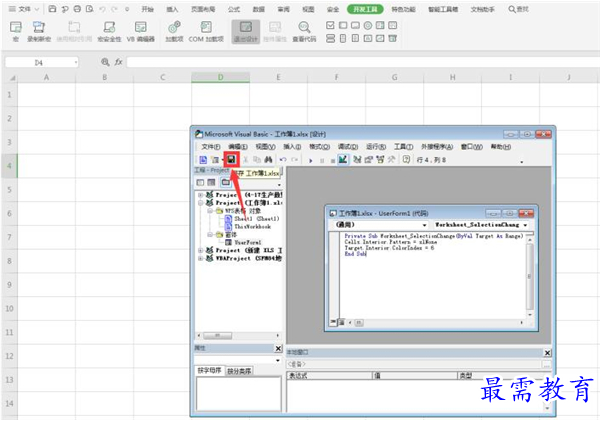Toggle 退出设计 design mode in the ribbon
The width and height of the screenshot is (602, 421).
pyautogui.click(x=246, y=31)
